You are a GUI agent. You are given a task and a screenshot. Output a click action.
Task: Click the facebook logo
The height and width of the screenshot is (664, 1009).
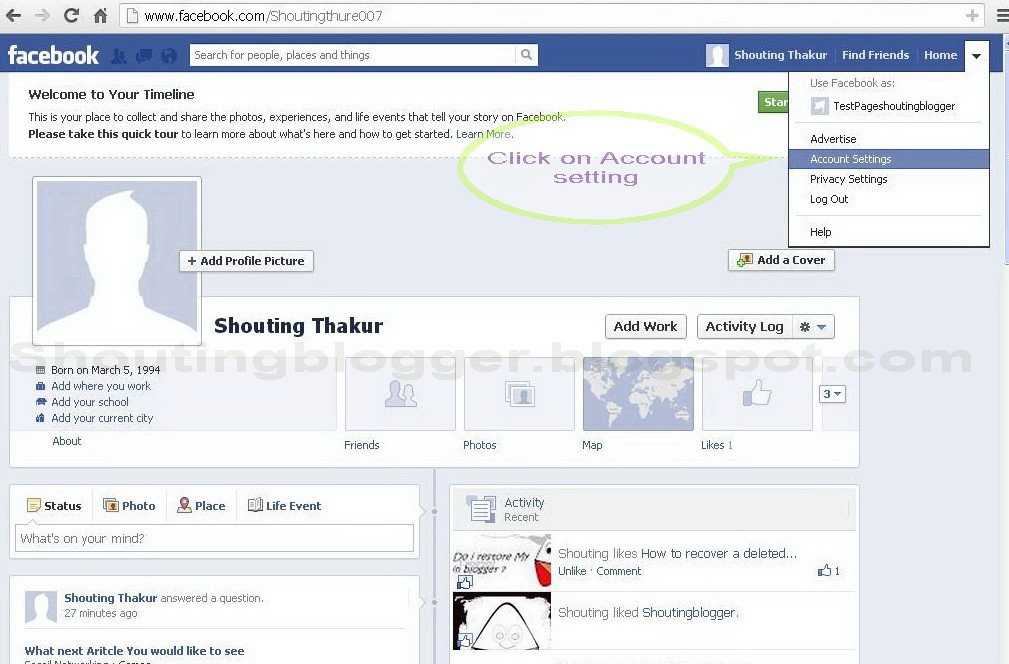coord(53,55)
